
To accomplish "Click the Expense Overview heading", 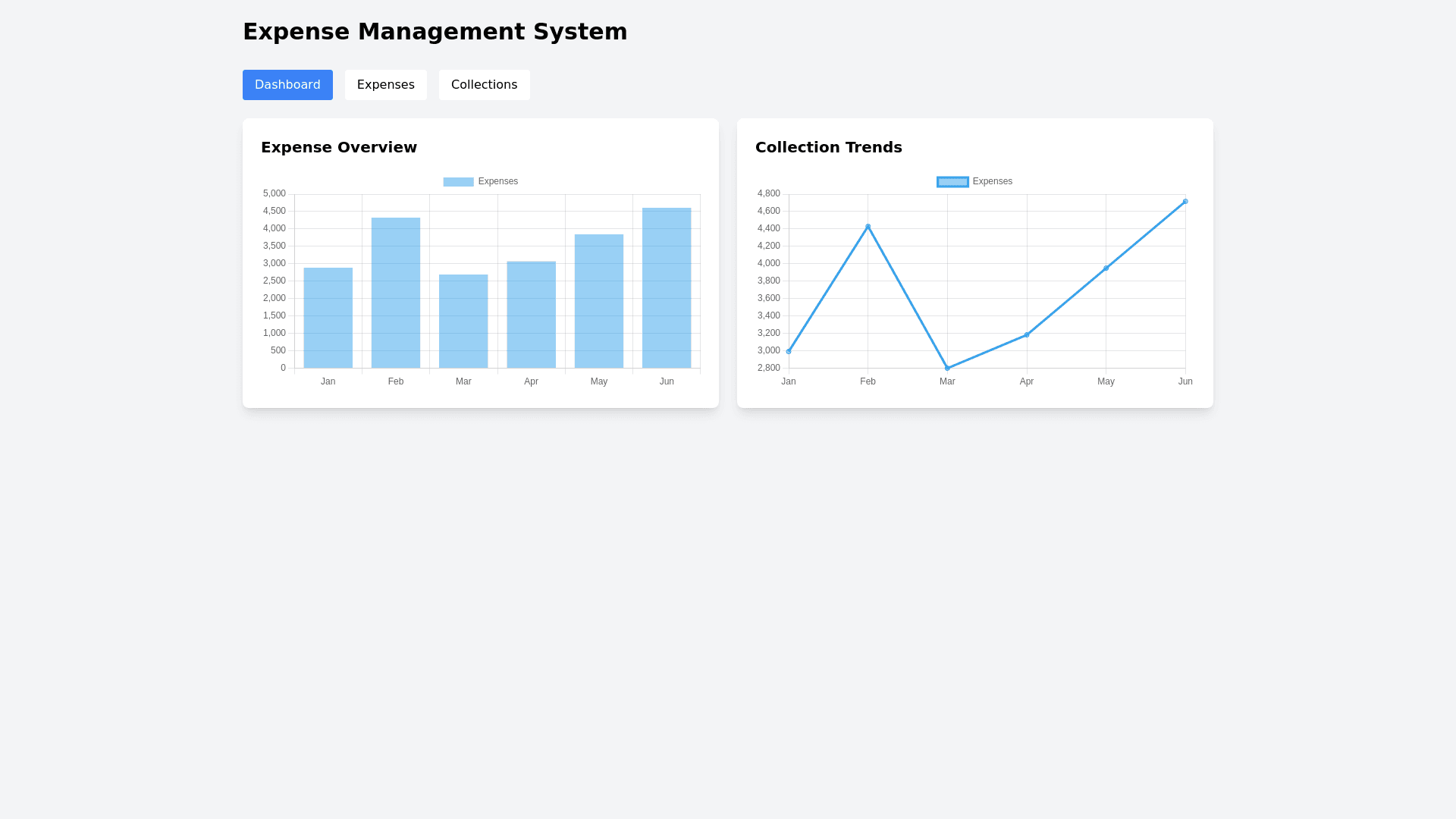I will pyautogui.click(x=339, y=148).
